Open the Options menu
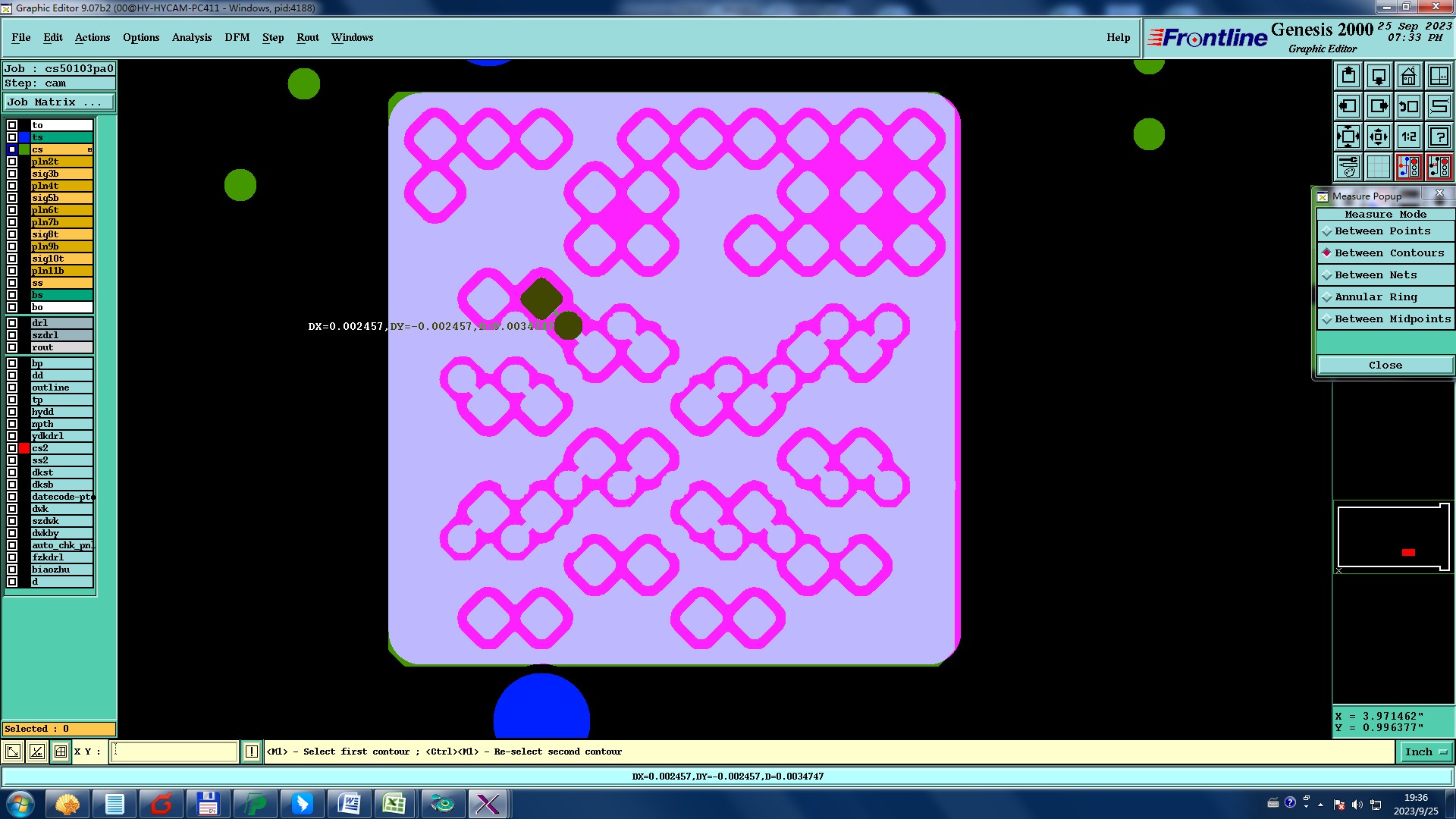Screen dimensions: 1456x819 (141, 37)
